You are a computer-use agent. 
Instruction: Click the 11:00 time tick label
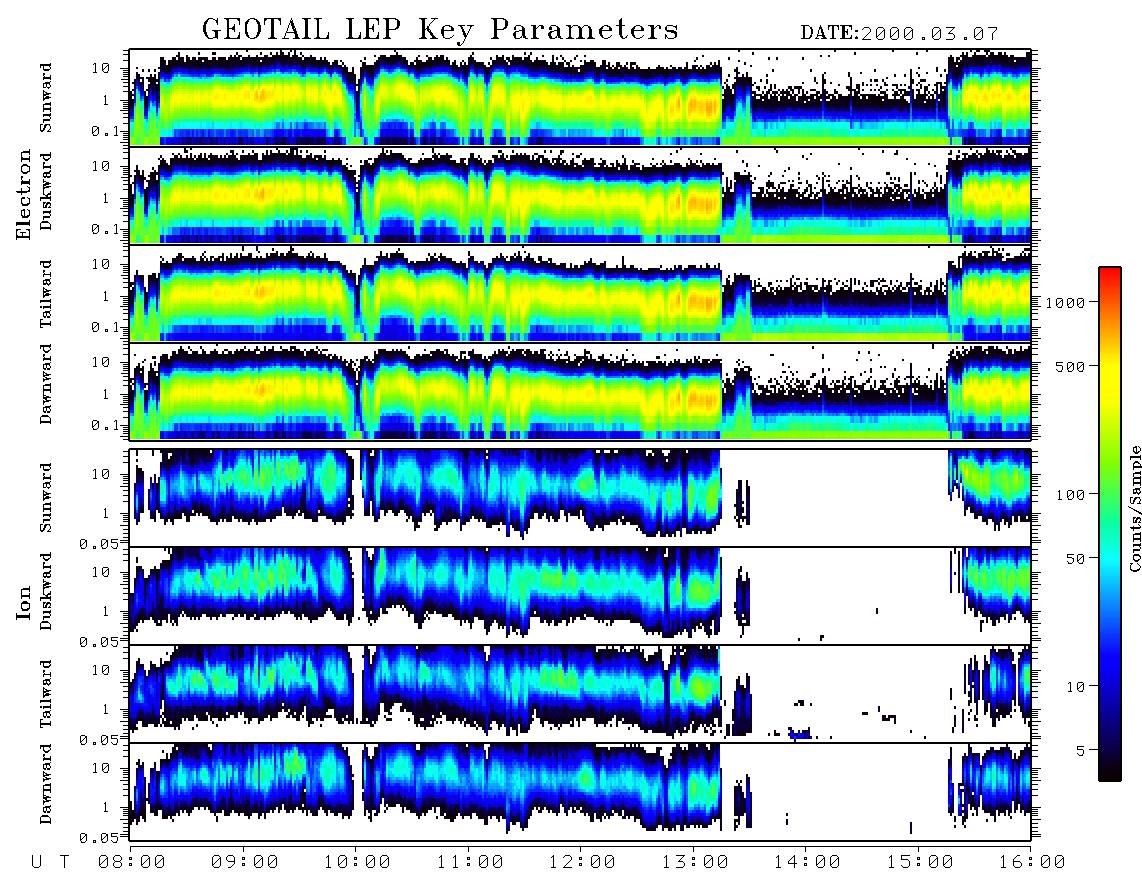tap(470, 863)
